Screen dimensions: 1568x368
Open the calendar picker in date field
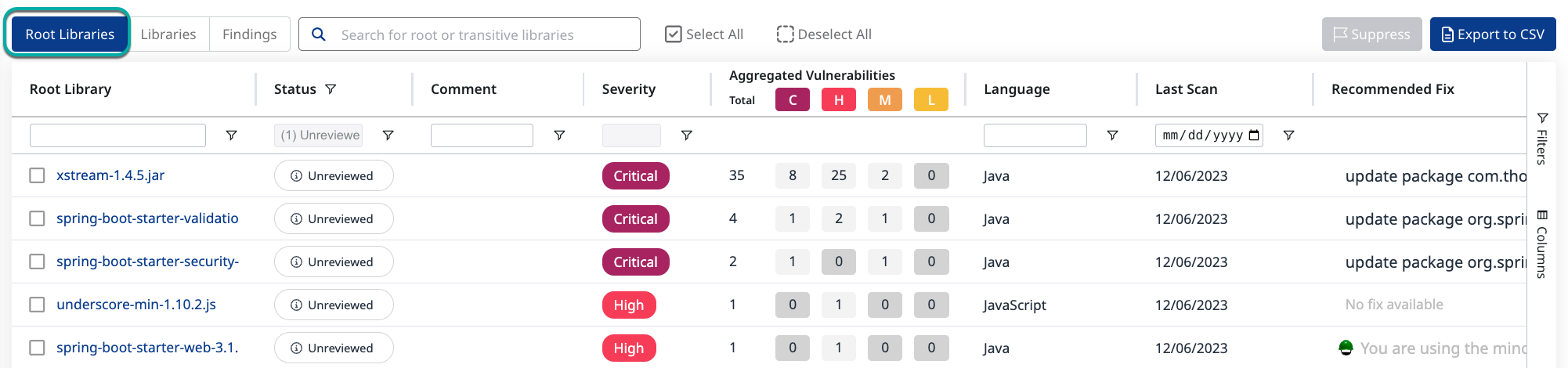pyautogui.click(x=1254, y=135)
